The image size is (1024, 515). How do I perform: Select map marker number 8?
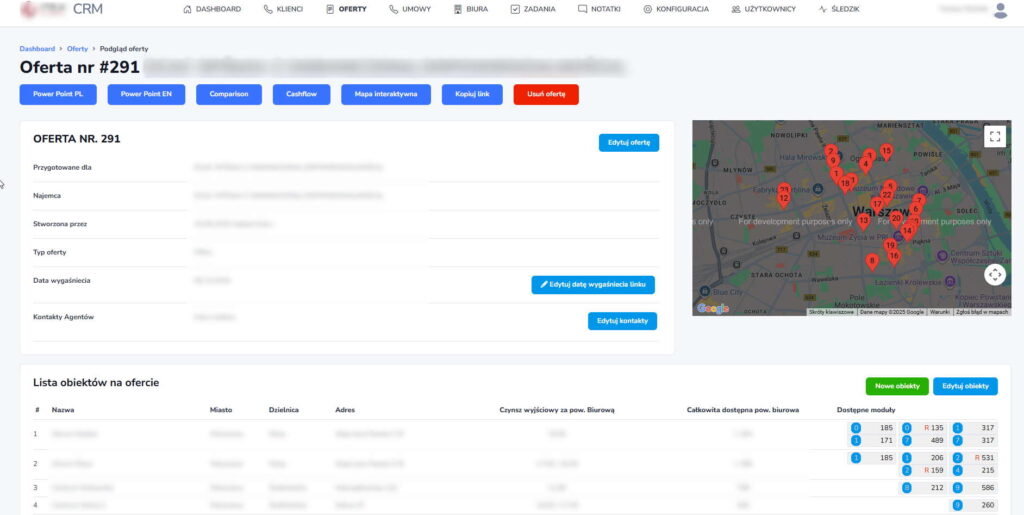(x=872, y=261)
